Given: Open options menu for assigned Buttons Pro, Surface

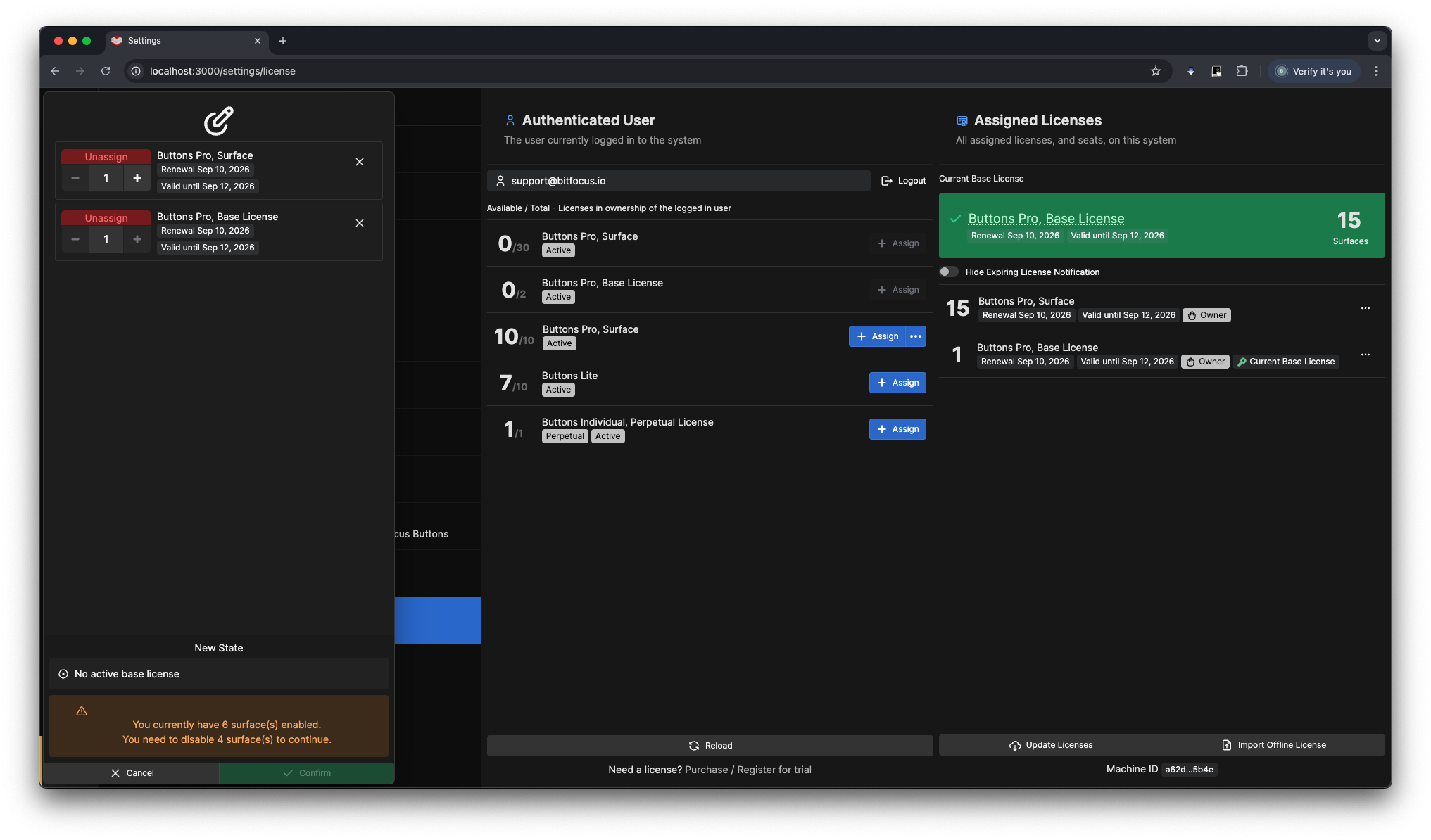Looking at the screenshot, I should 1366,308.
